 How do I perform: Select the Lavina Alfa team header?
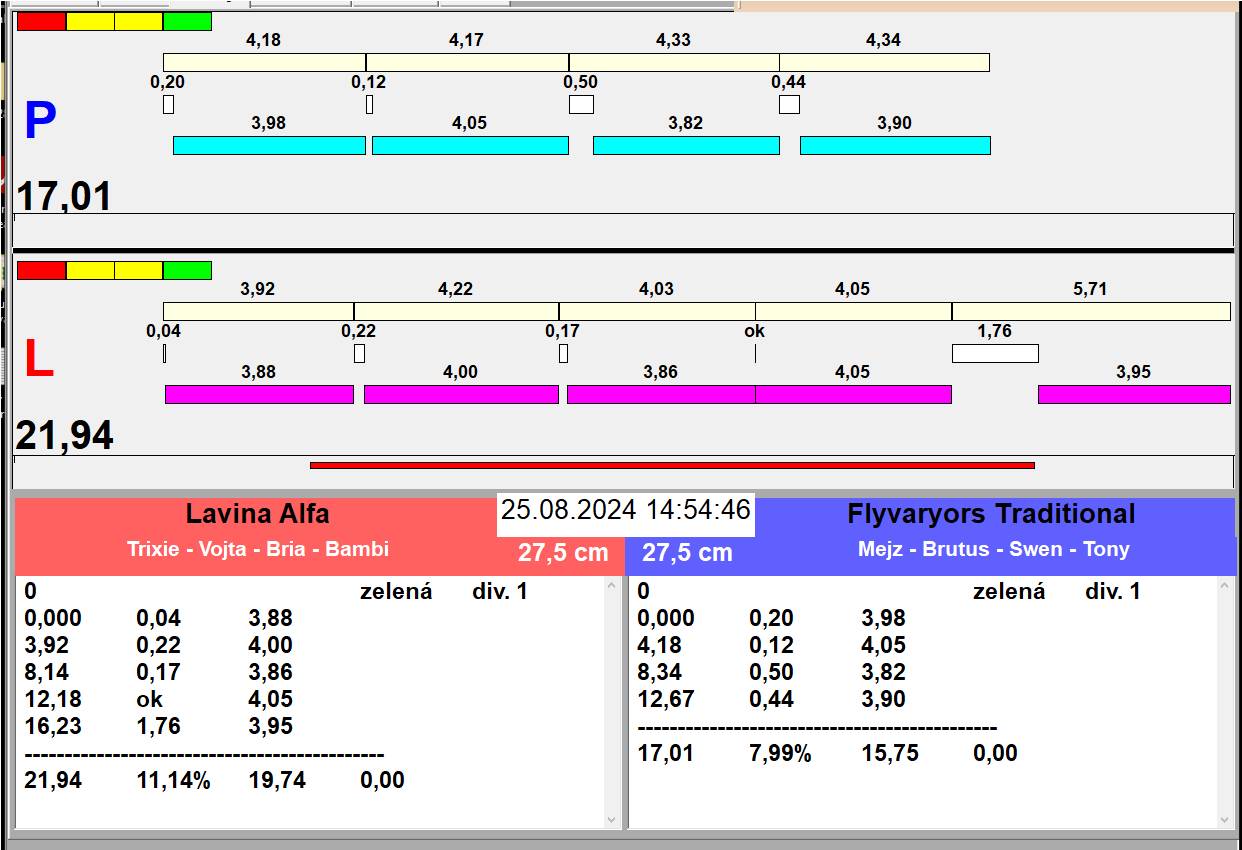(257, 514)
